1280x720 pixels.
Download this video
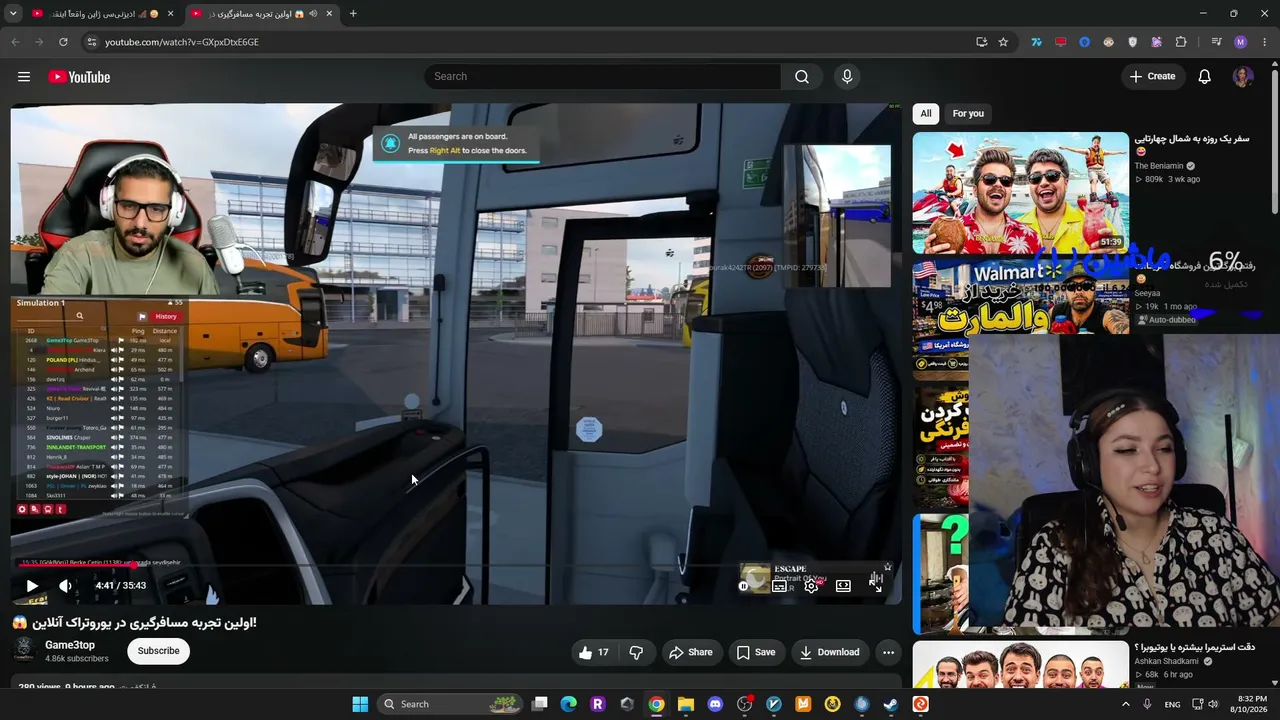(x=829, y=652)
